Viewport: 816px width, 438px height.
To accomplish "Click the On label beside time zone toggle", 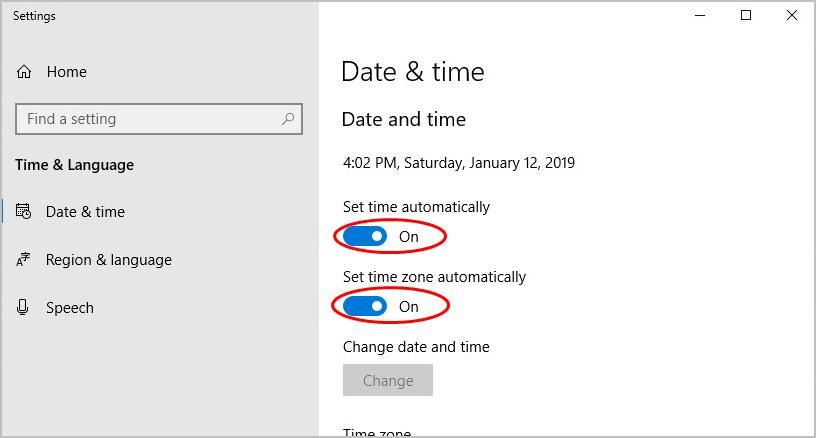I will 409,307.
